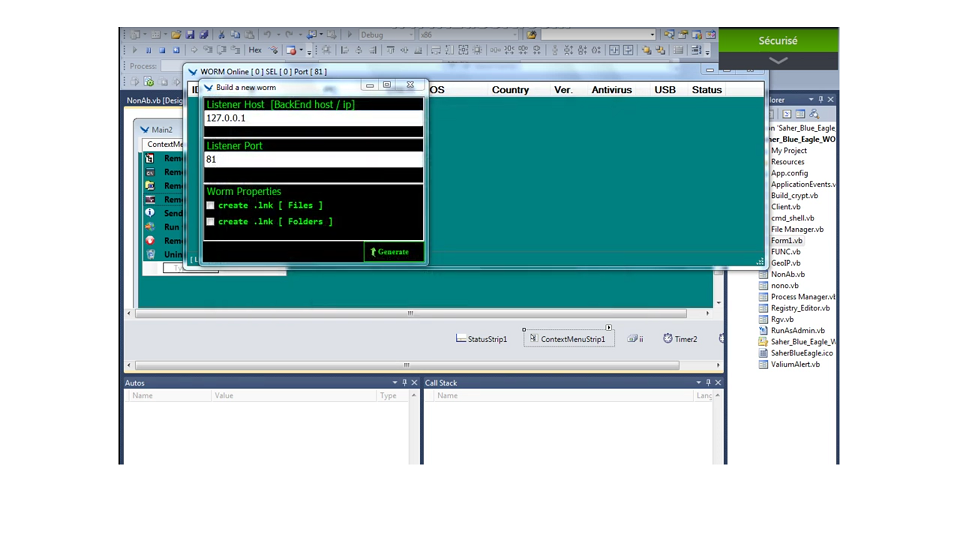This screenshot has height=540, width=960.
Task: Click the Restart debugging icon
Action: [176, 50]
